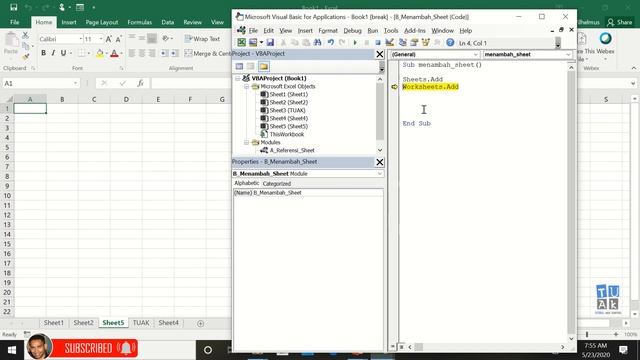
Task: Reset execution with the blue stop square
Action: (378, 42)
